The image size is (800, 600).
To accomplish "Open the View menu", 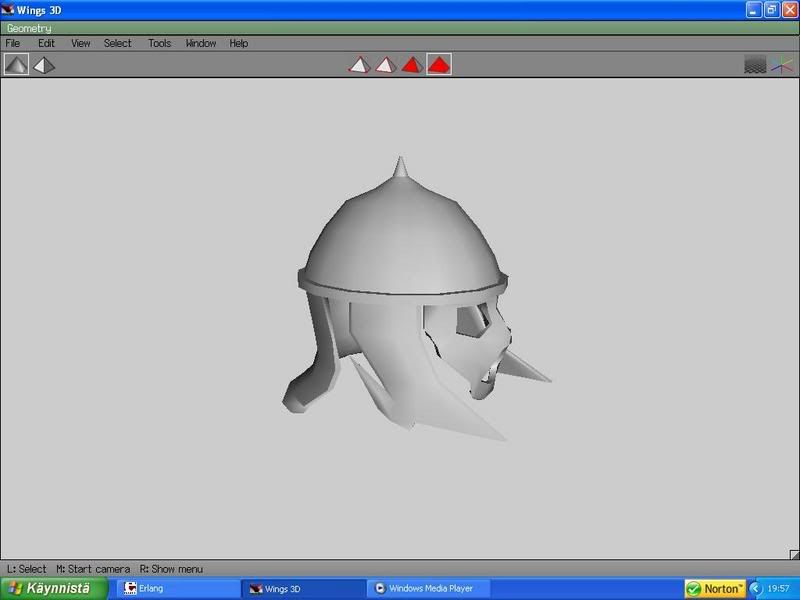I will 80,43.
